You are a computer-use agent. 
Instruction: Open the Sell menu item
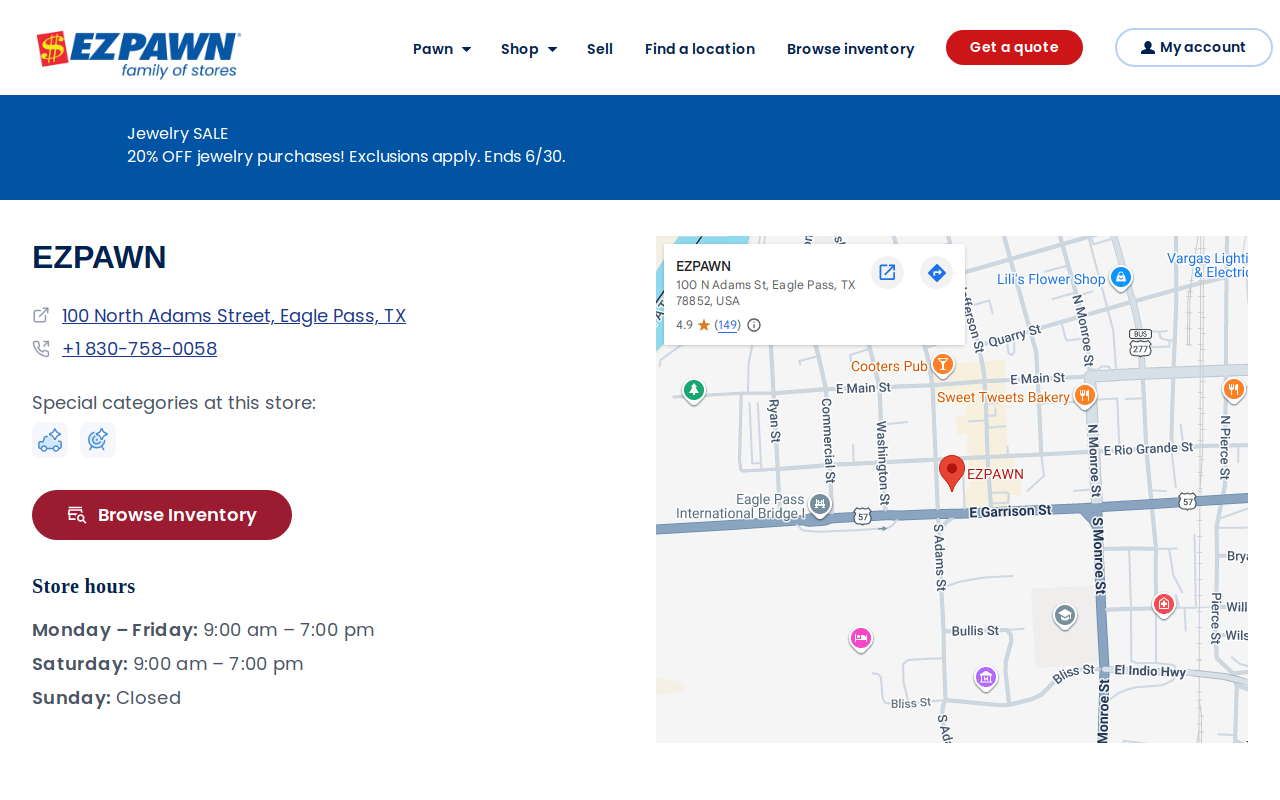(600, 49)
